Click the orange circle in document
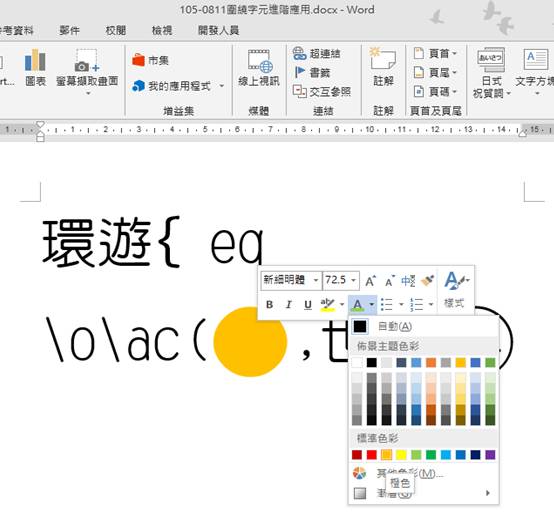554x530 pixels. 250,341
